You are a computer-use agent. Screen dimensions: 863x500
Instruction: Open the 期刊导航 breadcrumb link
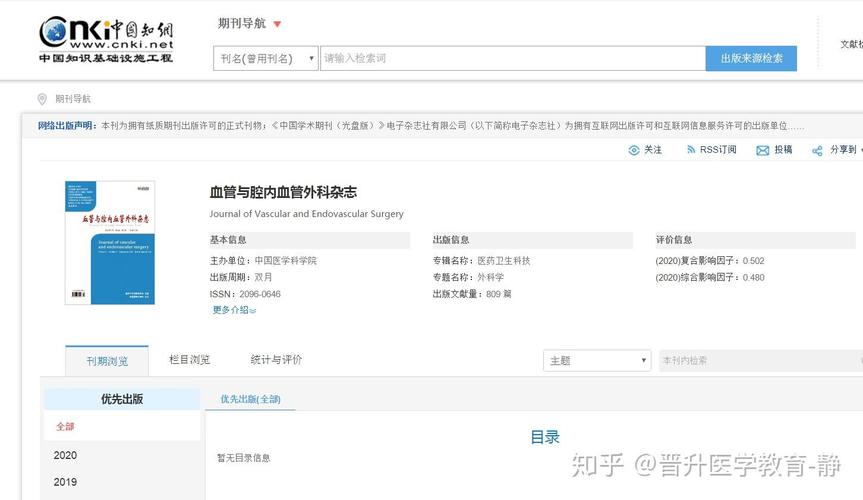[x=73, y=99]
